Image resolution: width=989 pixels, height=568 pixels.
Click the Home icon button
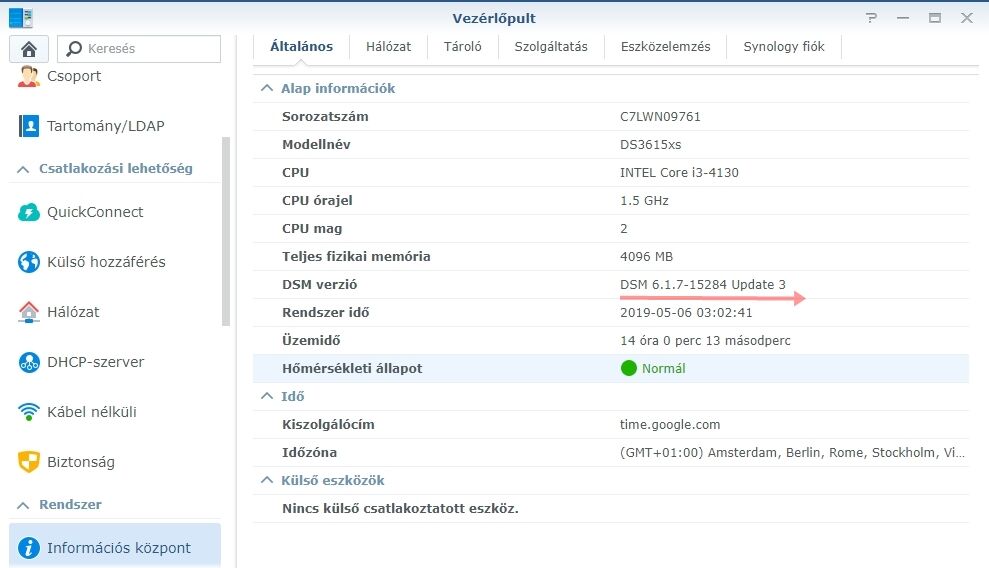(x=29, y=49)
